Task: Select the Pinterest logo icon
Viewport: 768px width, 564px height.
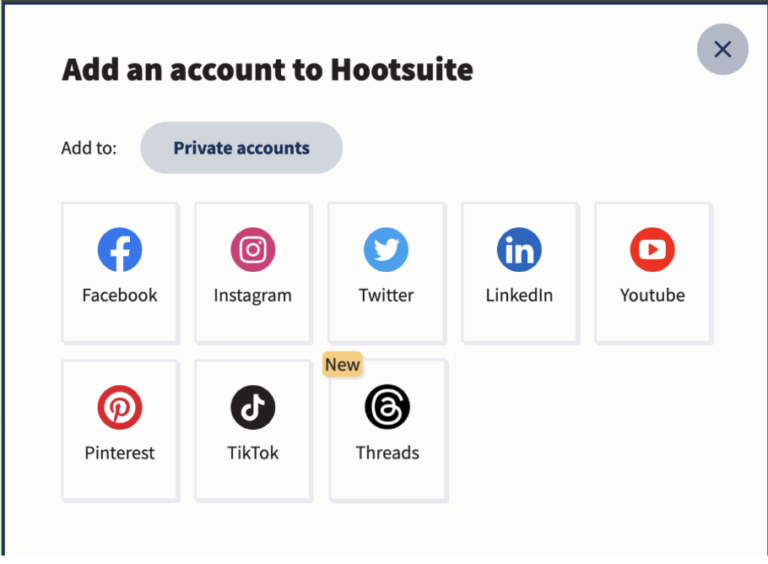Action: tap(120, 408)
